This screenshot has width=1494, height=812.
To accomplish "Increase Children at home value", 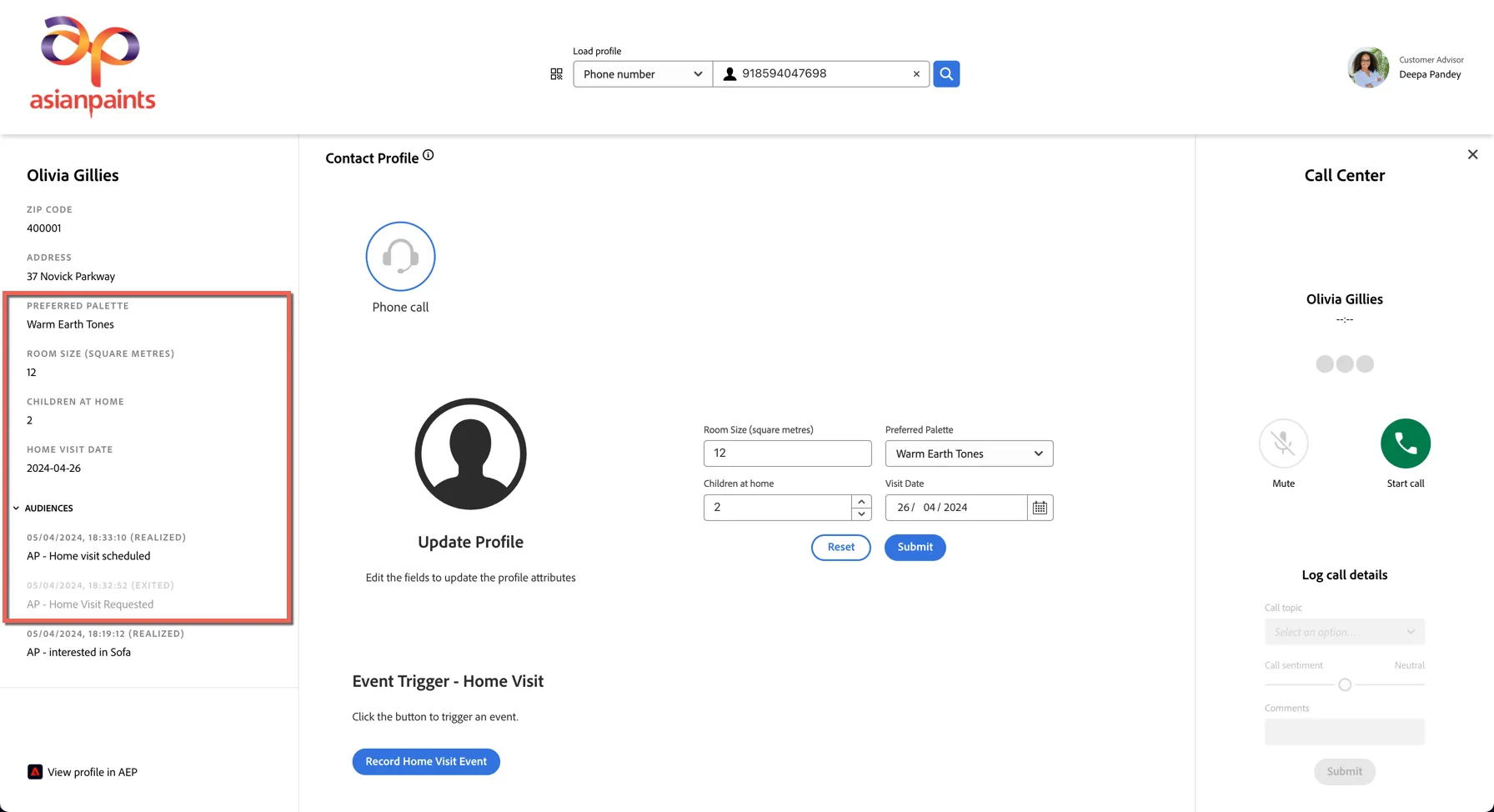I will pos(861,501).
